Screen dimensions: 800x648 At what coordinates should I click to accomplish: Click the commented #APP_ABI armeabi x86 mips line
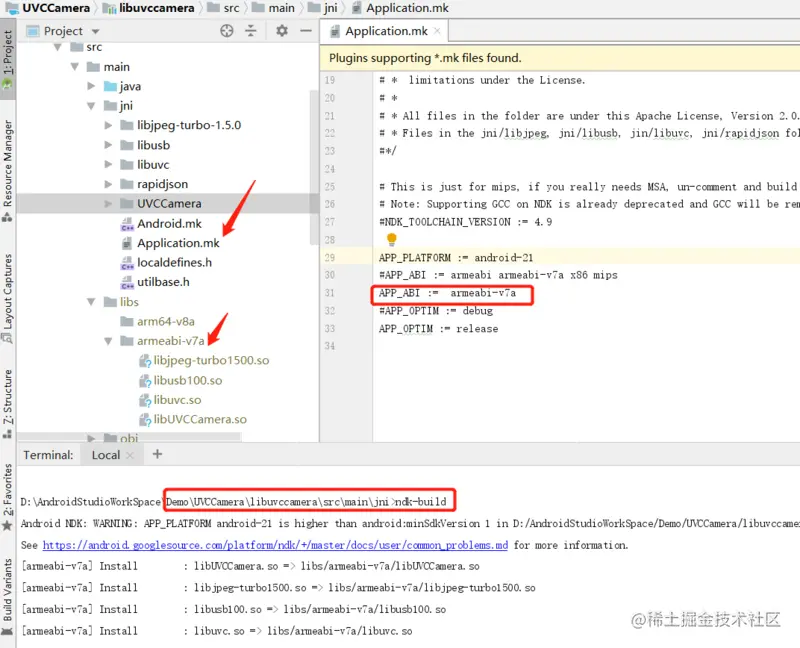(498, 275)
